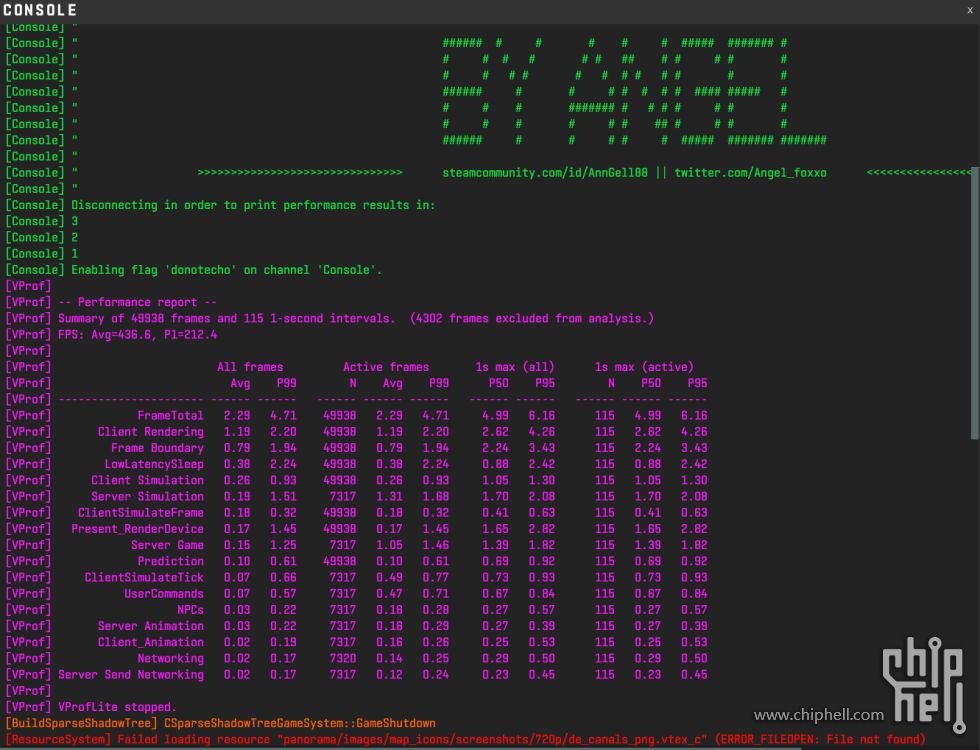Select the FrameTotal row label
The height and width of the screenshot is (750, 980).
pyautogui.click(x=170, y=416)
